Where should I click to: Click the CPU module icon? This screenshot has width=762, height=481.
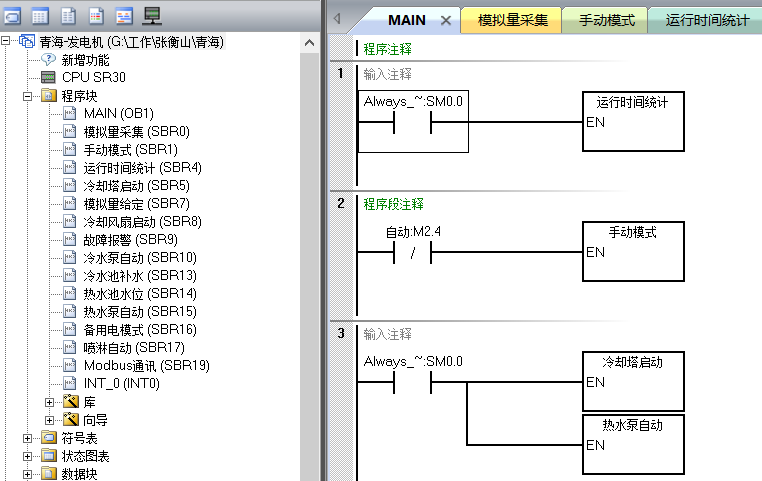pos(48,77)
